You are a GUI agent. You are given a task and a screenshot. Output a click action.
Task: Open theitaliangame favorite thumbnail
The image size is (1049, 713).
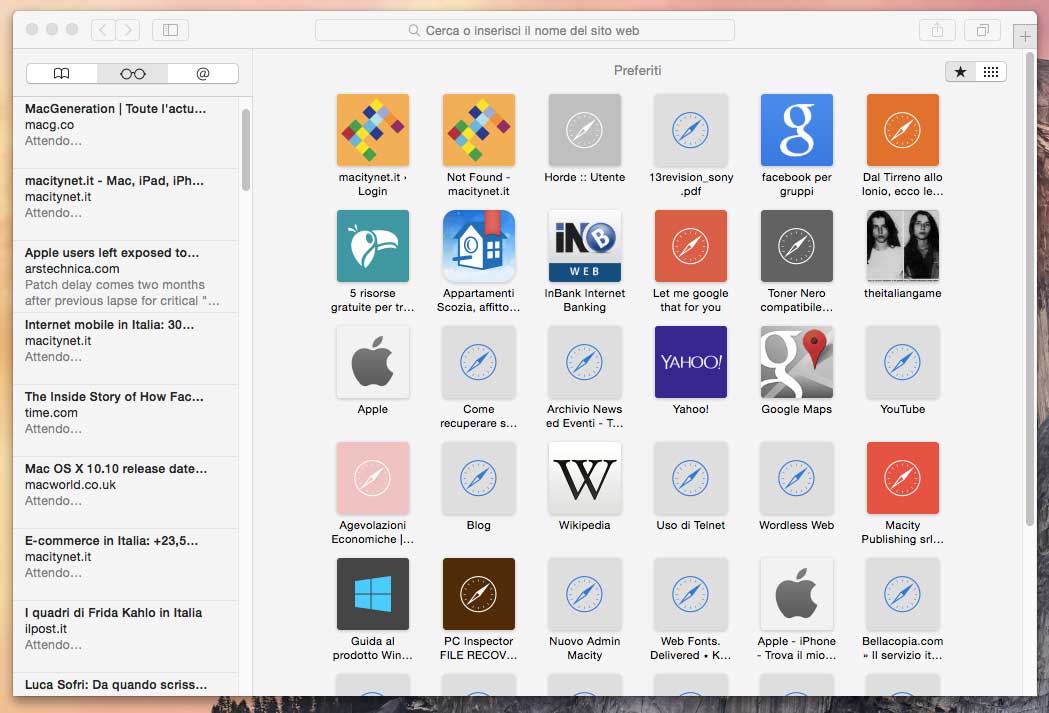[903, 246]
